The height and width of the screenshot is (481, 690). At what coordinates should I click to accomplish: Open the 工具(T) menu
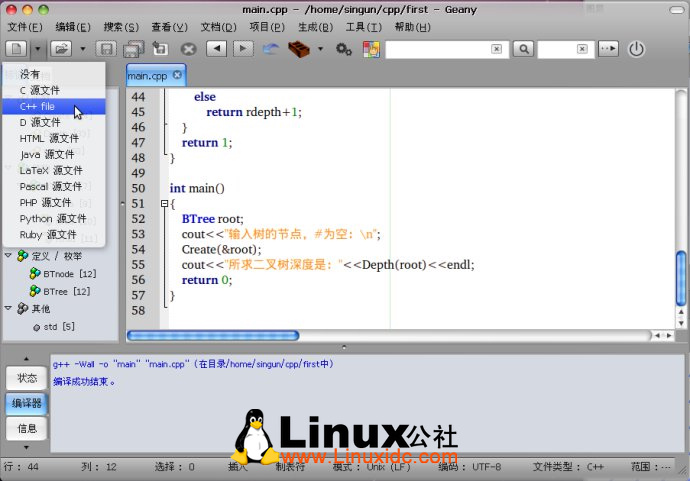(x=363, y=27)
